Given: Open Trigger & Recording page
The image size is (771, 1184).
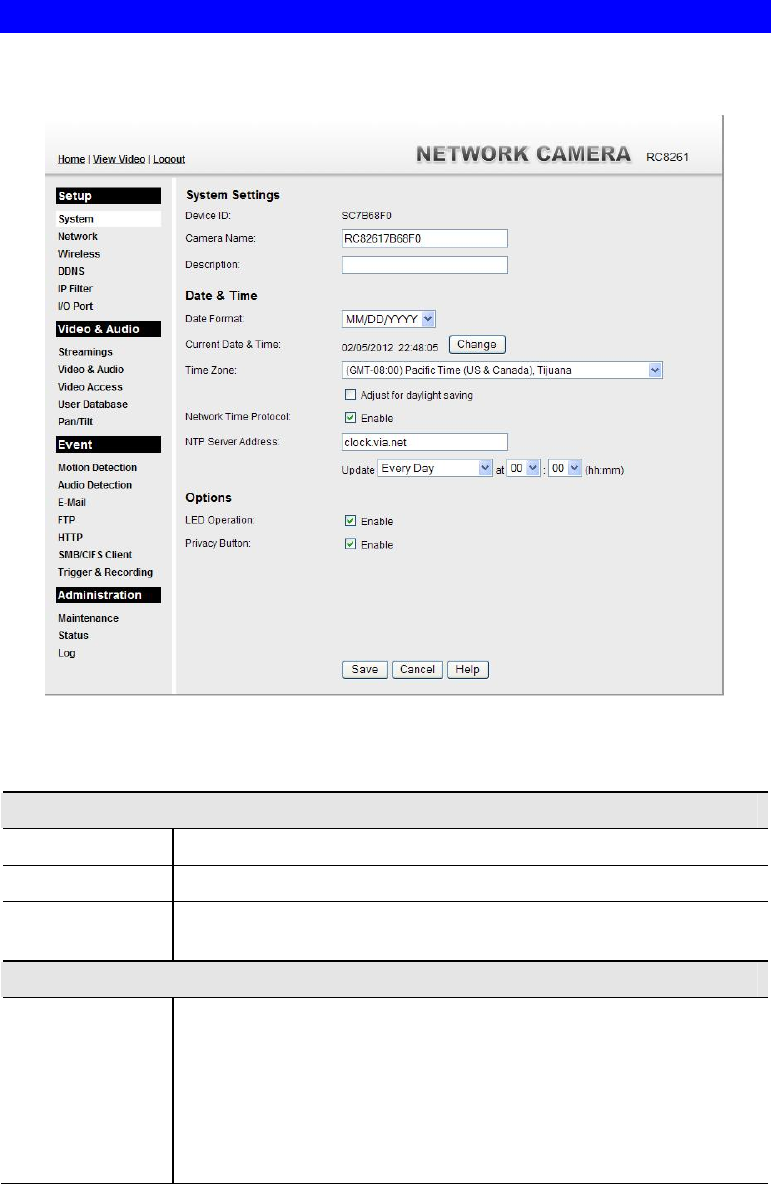Looking at the screenshot, I should pos(105,572).
